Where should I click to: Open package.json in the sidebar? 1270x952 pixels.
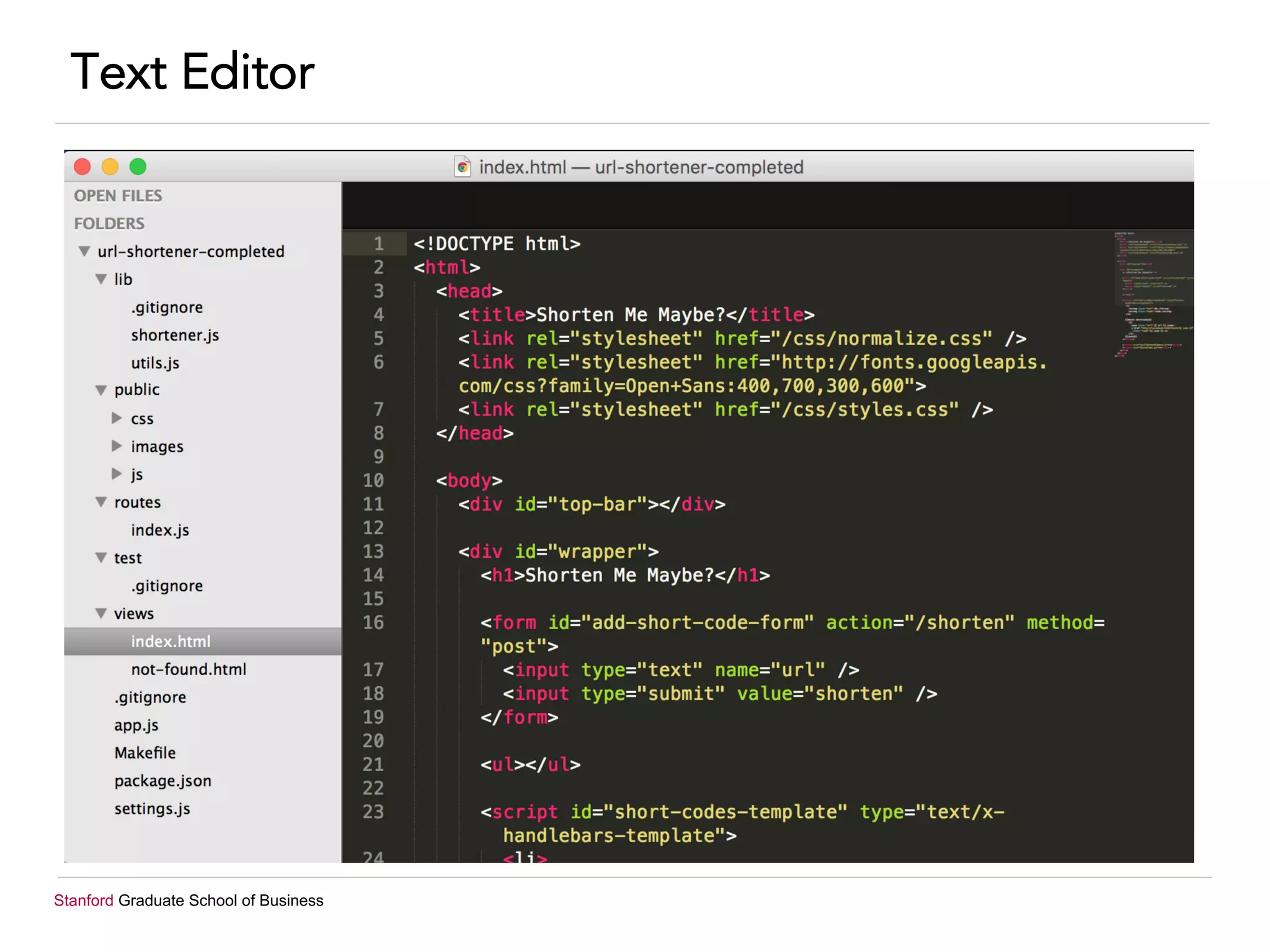click(162, 781)
